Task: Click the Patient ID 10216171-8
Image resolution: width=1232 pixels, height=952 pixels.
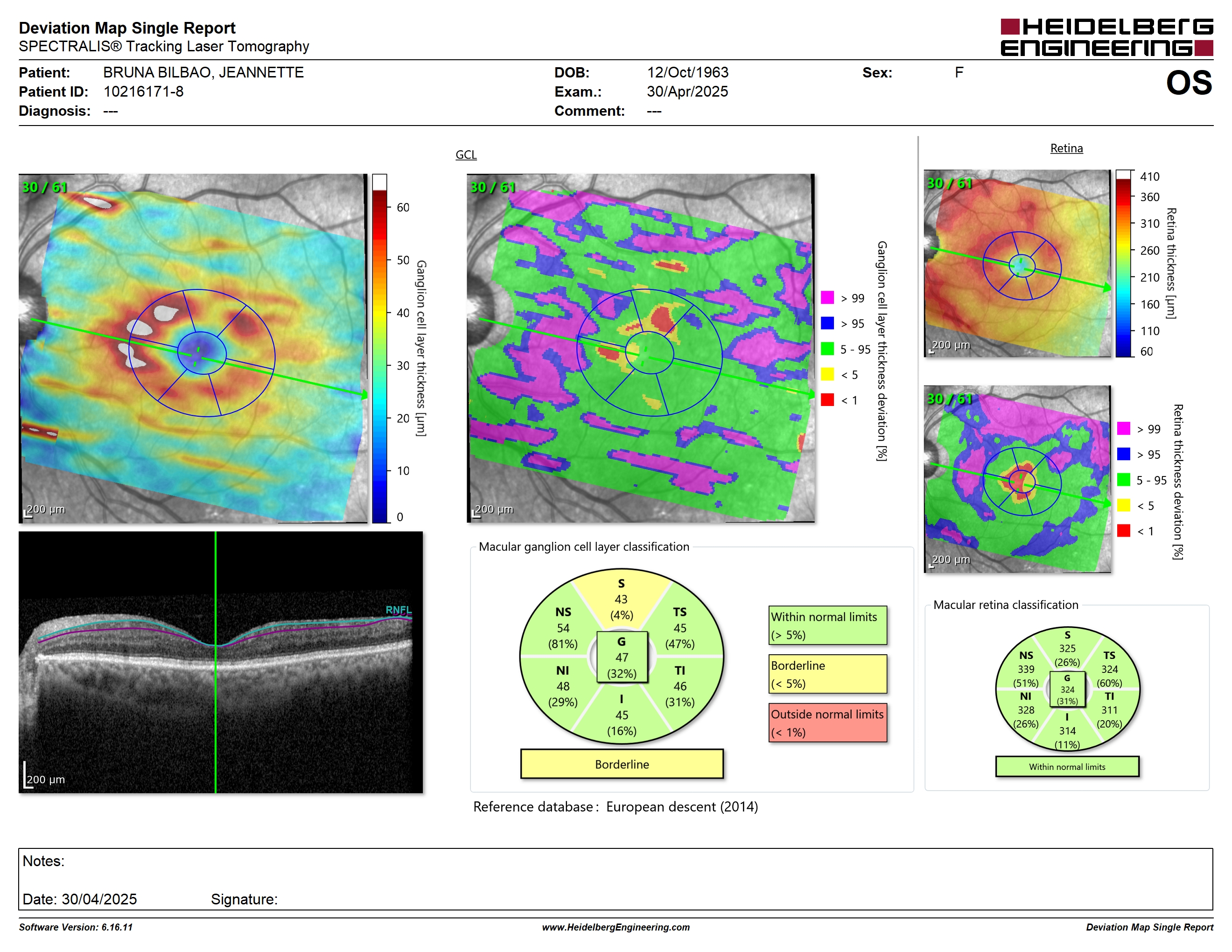Action: (143, 91)
